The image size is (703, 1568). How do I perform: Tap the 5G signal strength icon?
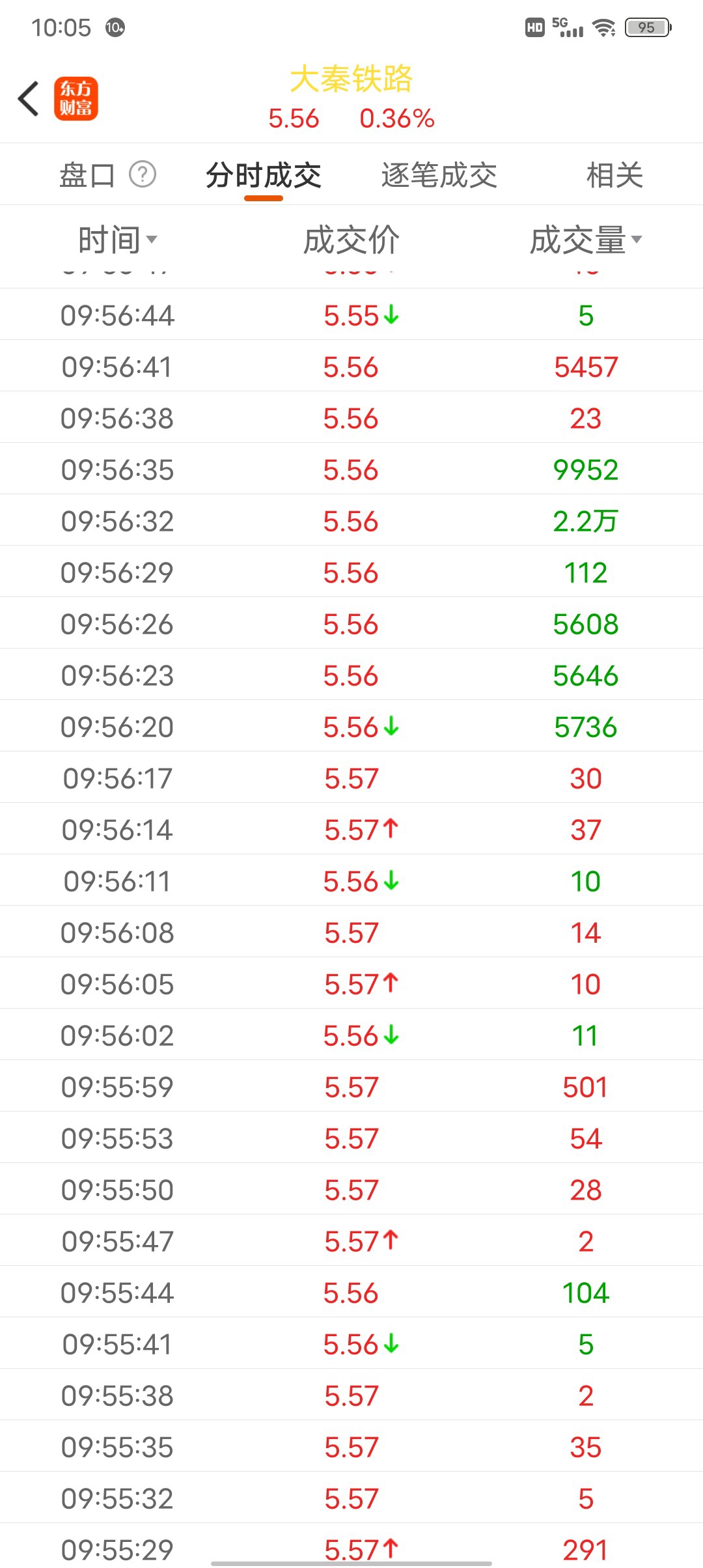coord(568,27)
